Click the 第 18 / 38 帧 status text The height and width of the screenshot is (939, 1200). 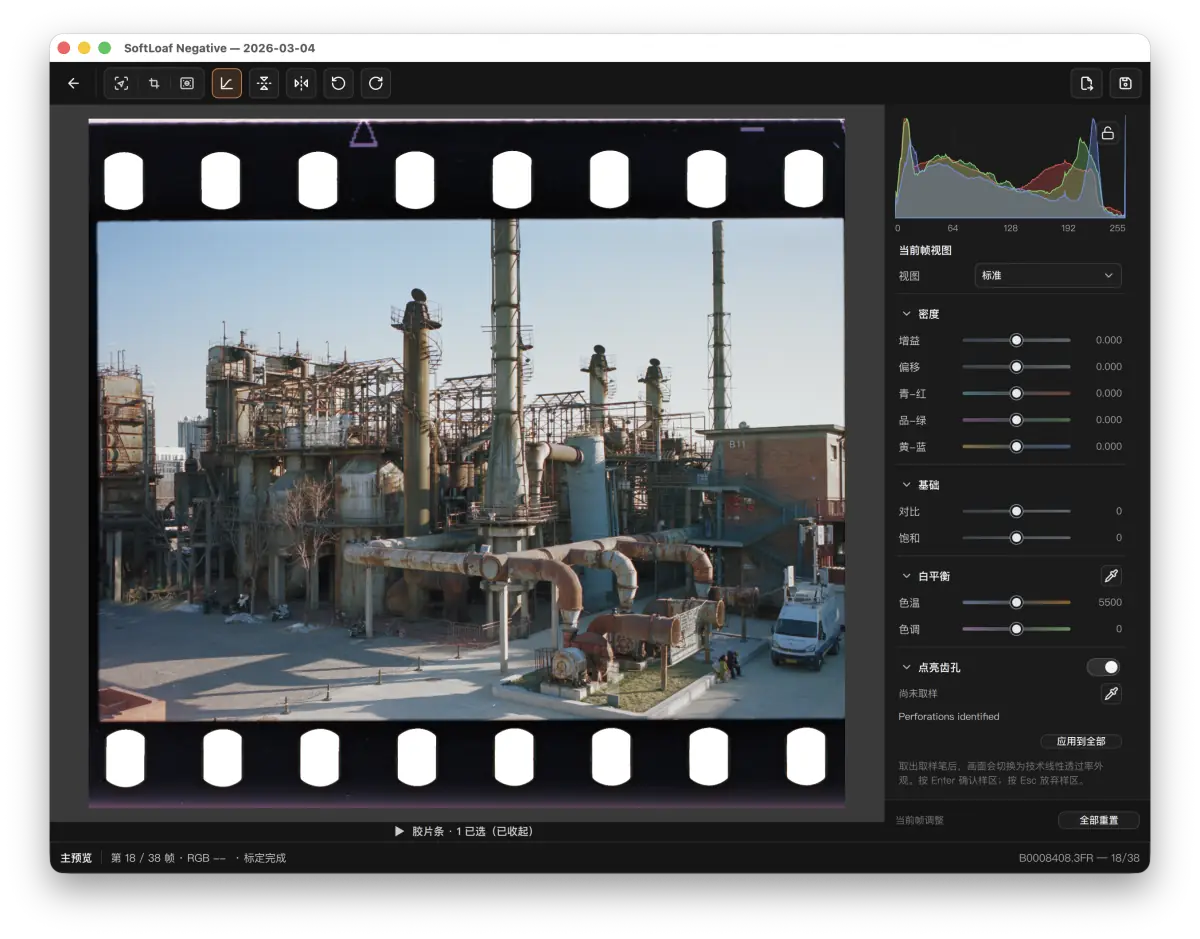[x=142, y=858]
